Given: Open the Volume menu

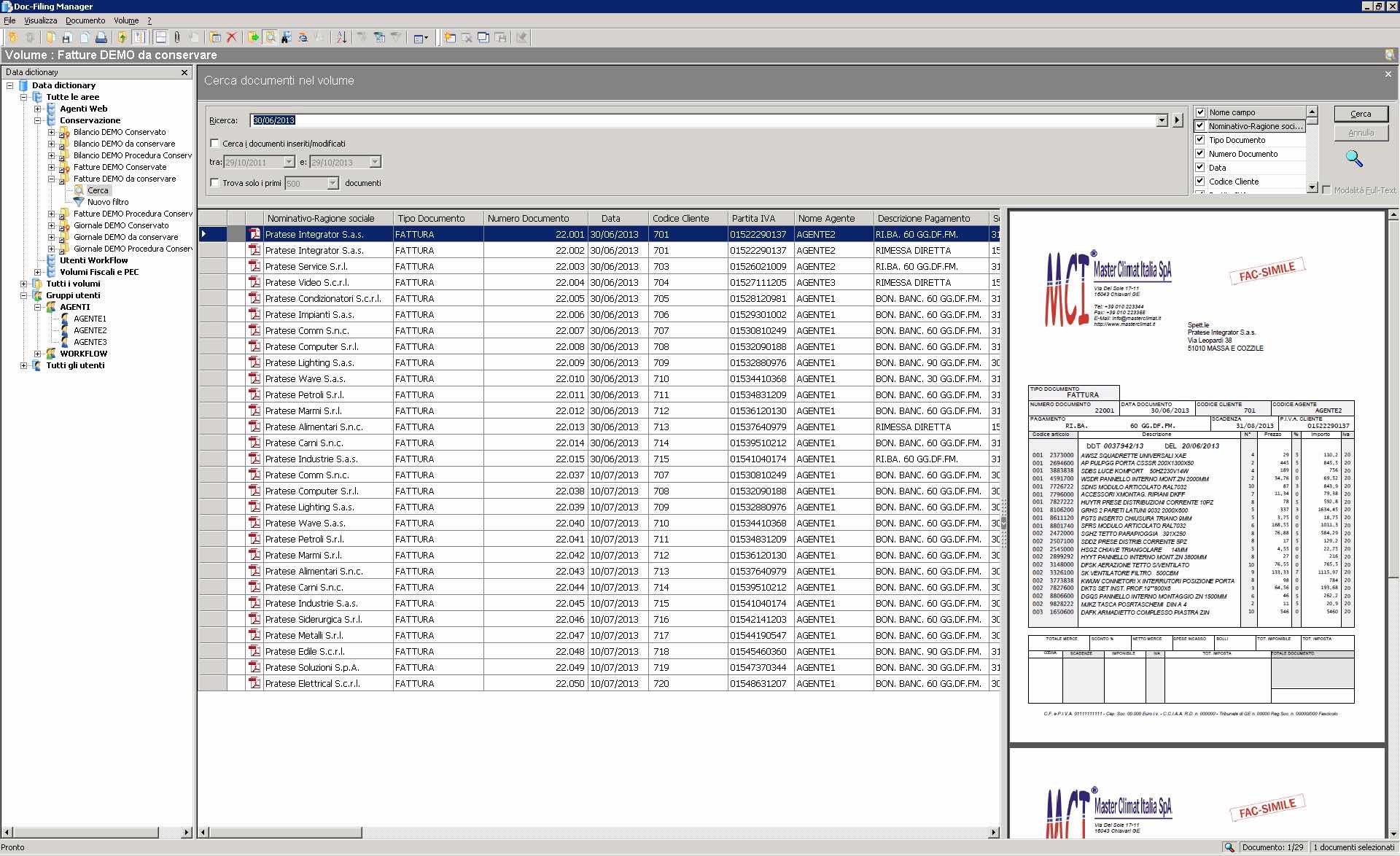Looking at the screenshot, I should 126,20.
